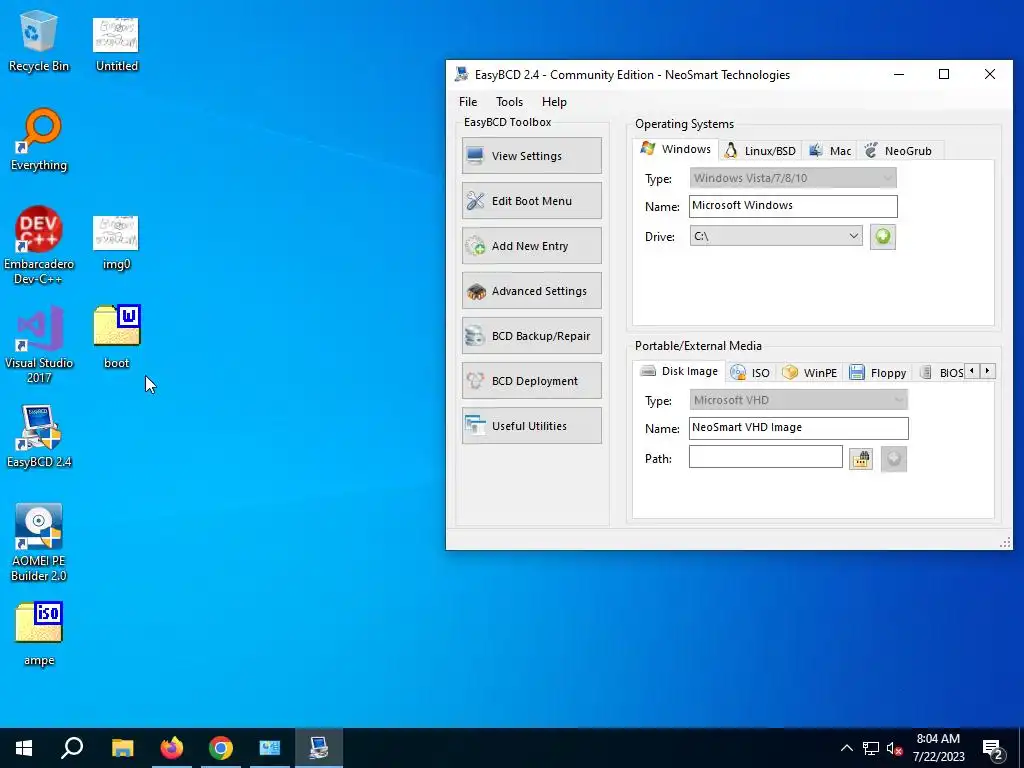Click Add New Entry button

tap(532, 246)
